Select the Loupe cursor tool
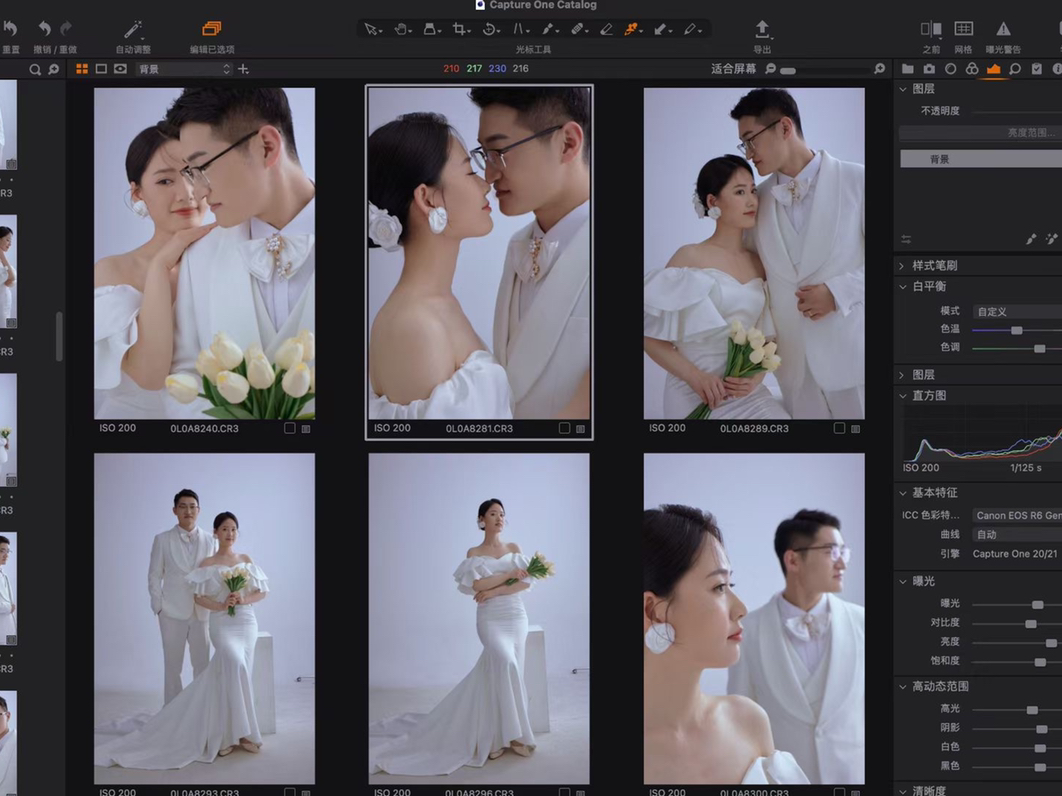The width and height of the screenshot is (1062, 796). [x=429, y=29]
